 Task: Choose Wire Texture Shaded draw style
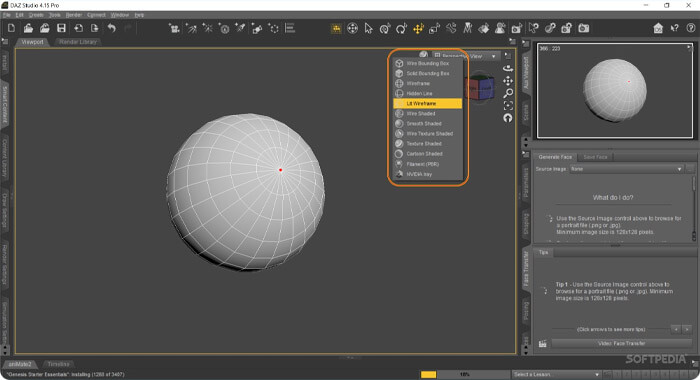[428, 134]
